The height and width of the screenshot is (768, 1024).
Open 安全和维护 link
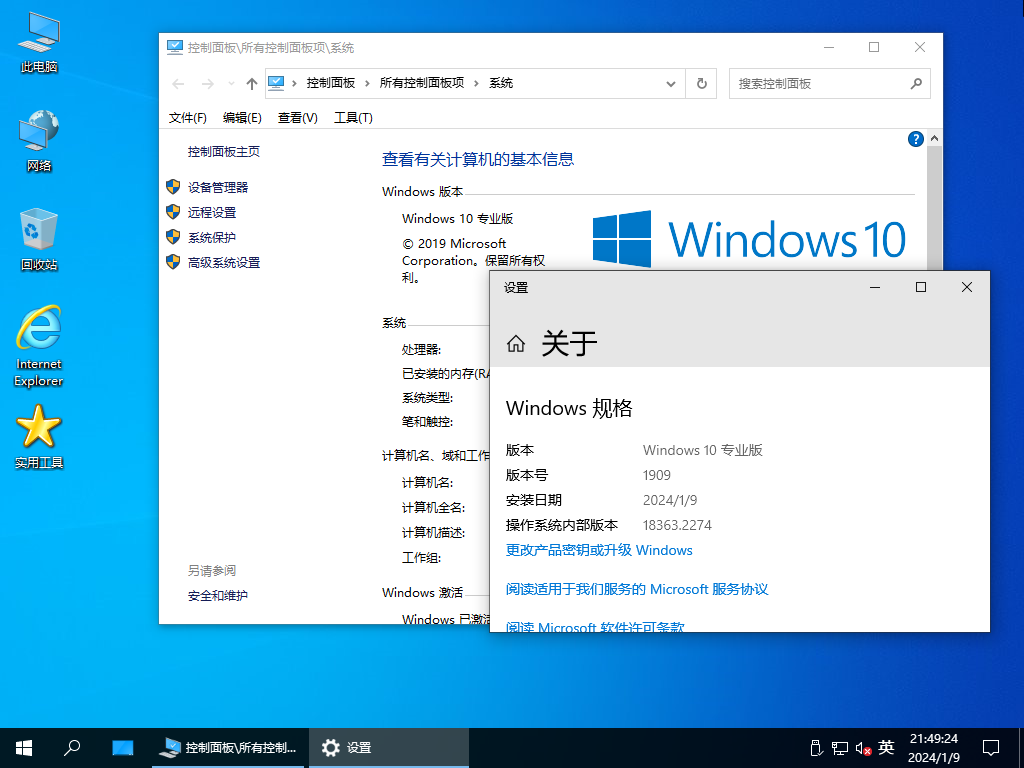(x=217, y=596)
